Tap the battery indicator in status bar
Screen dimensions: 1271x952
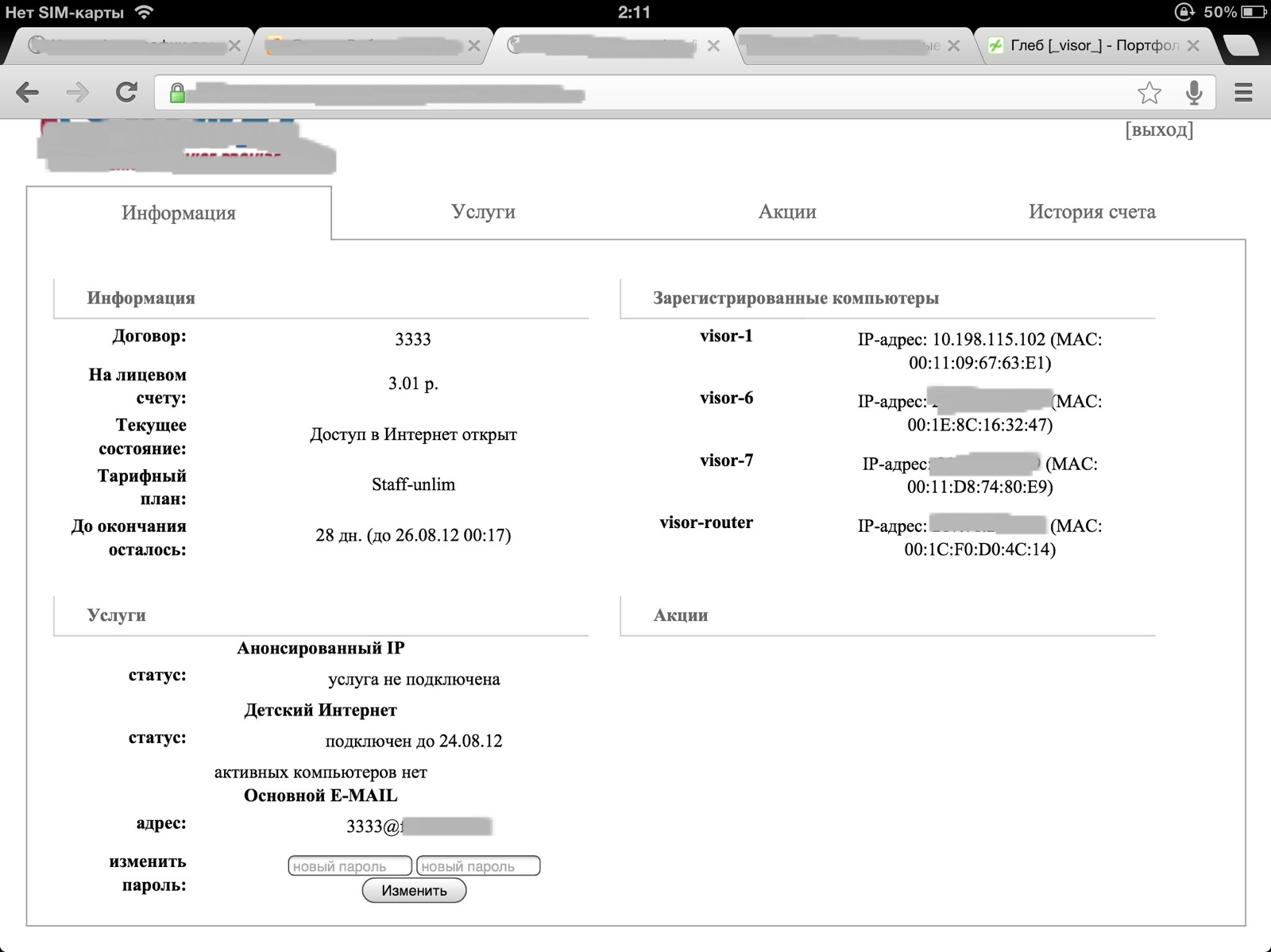pos(1254,12)
